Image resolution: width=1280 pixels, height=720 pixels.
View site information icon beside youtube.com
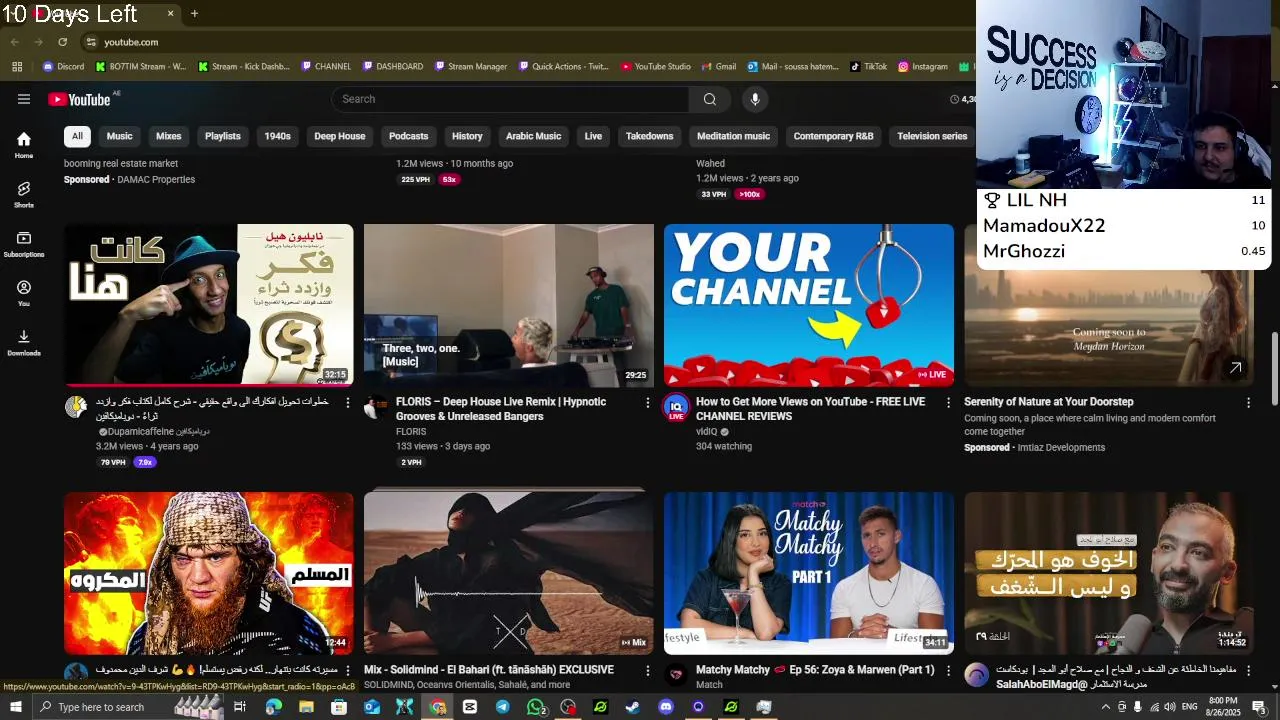(x=91, y=42)
